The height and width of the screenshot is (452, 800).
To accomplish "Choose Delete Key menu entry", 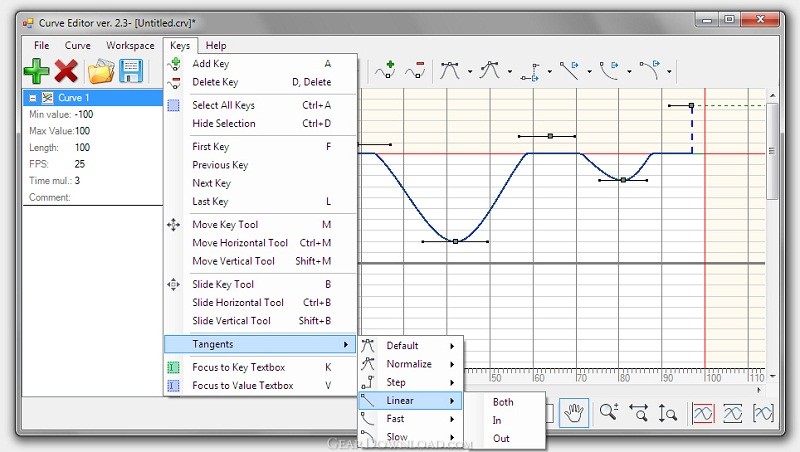I will point(260,82).
